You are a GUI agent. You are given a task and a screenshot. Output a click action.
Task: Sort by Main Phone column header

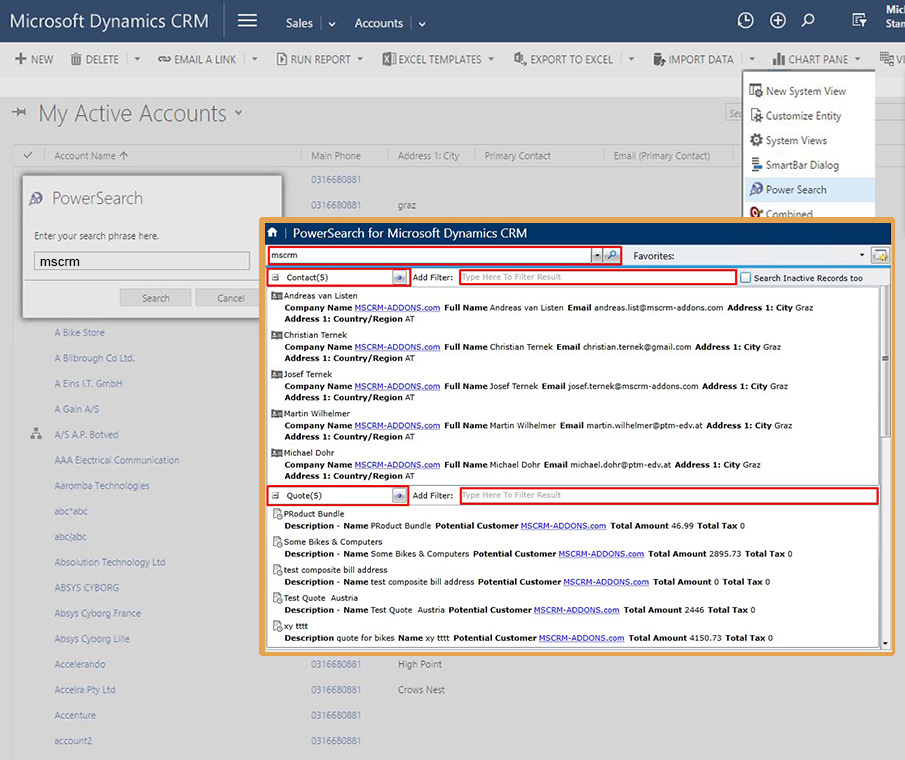point(336,156)
